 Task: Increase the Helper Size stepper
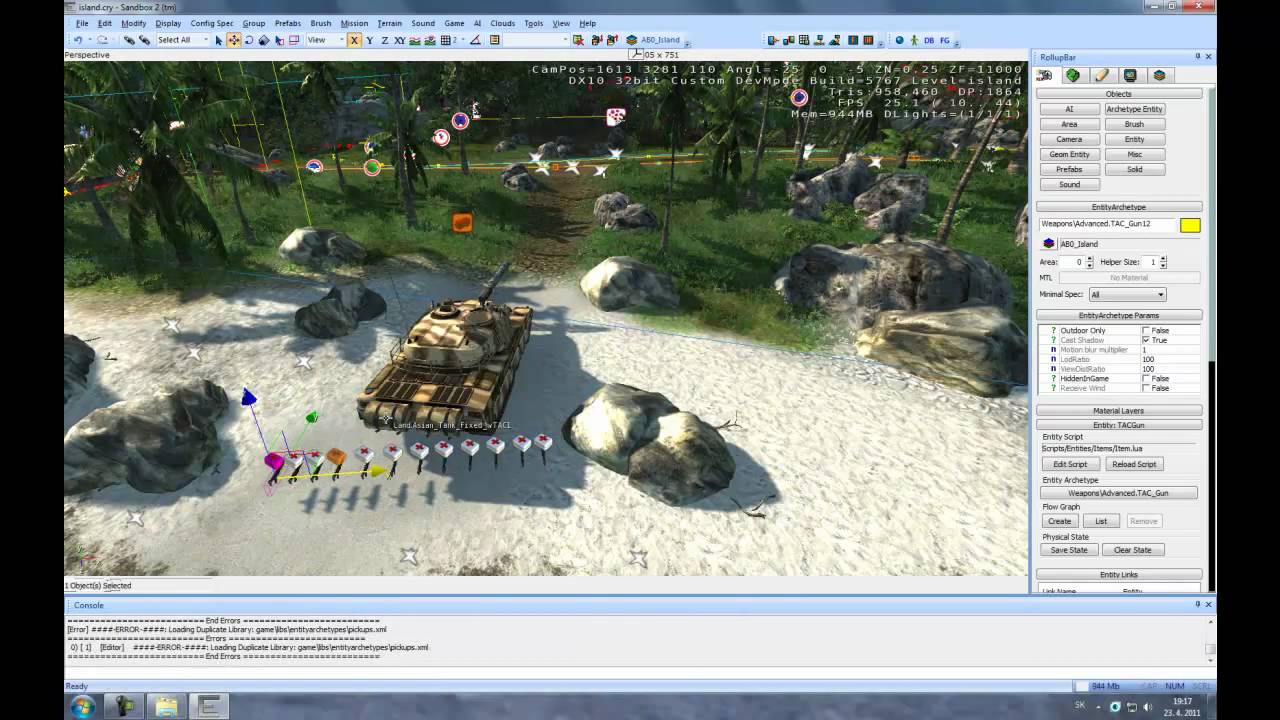[x=1163, y=259]
